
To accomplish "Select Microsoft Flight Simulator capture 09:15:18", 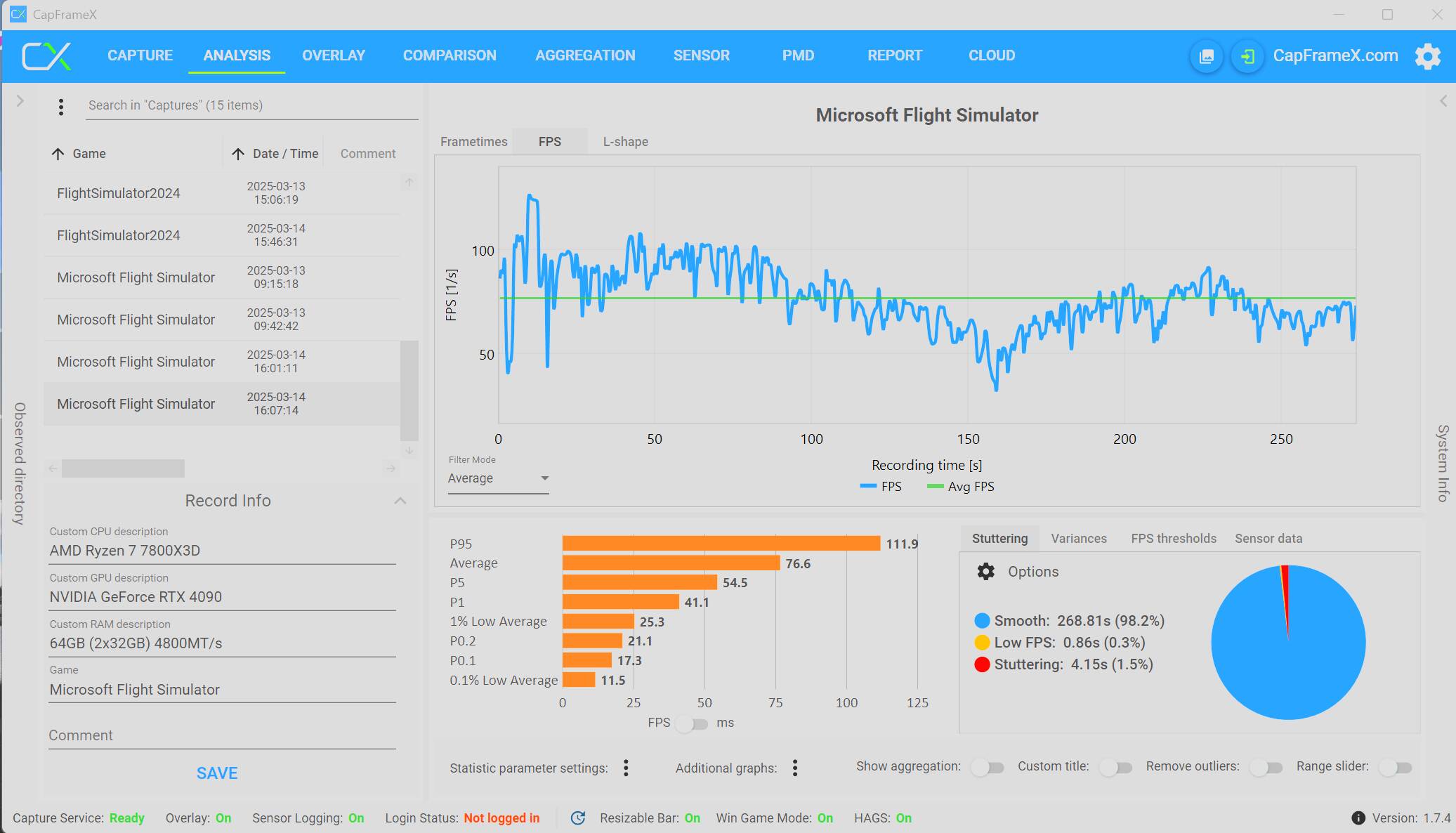I will pos(221,277).
